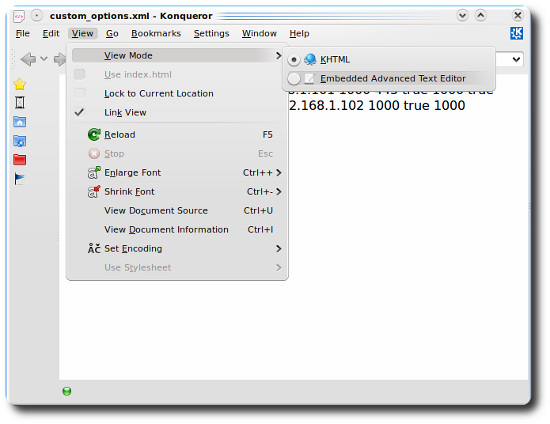Image resolution: width=550 pixels, height=424 pixels.
Task: Minimize the Konqueror window
Action: click(462, 15)
